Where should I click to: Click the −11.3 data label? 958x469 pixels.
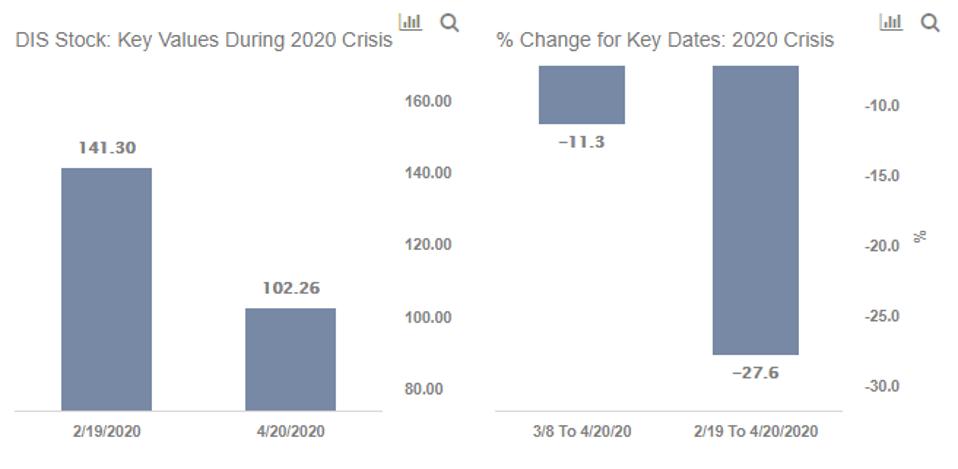click(581, 142)
